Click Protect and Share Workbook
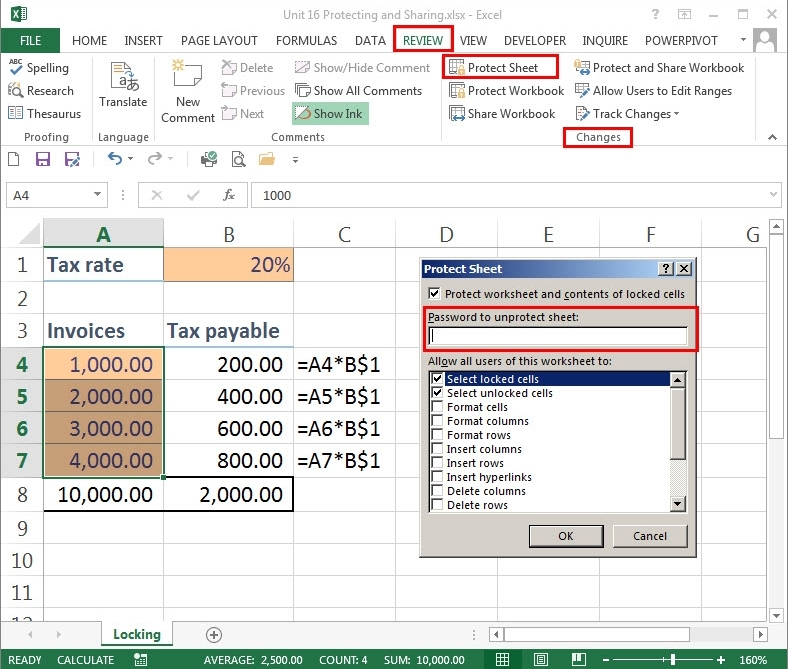The height and width of the screenshot is (669, 788). pyautogui.click(x=659, y=67)
